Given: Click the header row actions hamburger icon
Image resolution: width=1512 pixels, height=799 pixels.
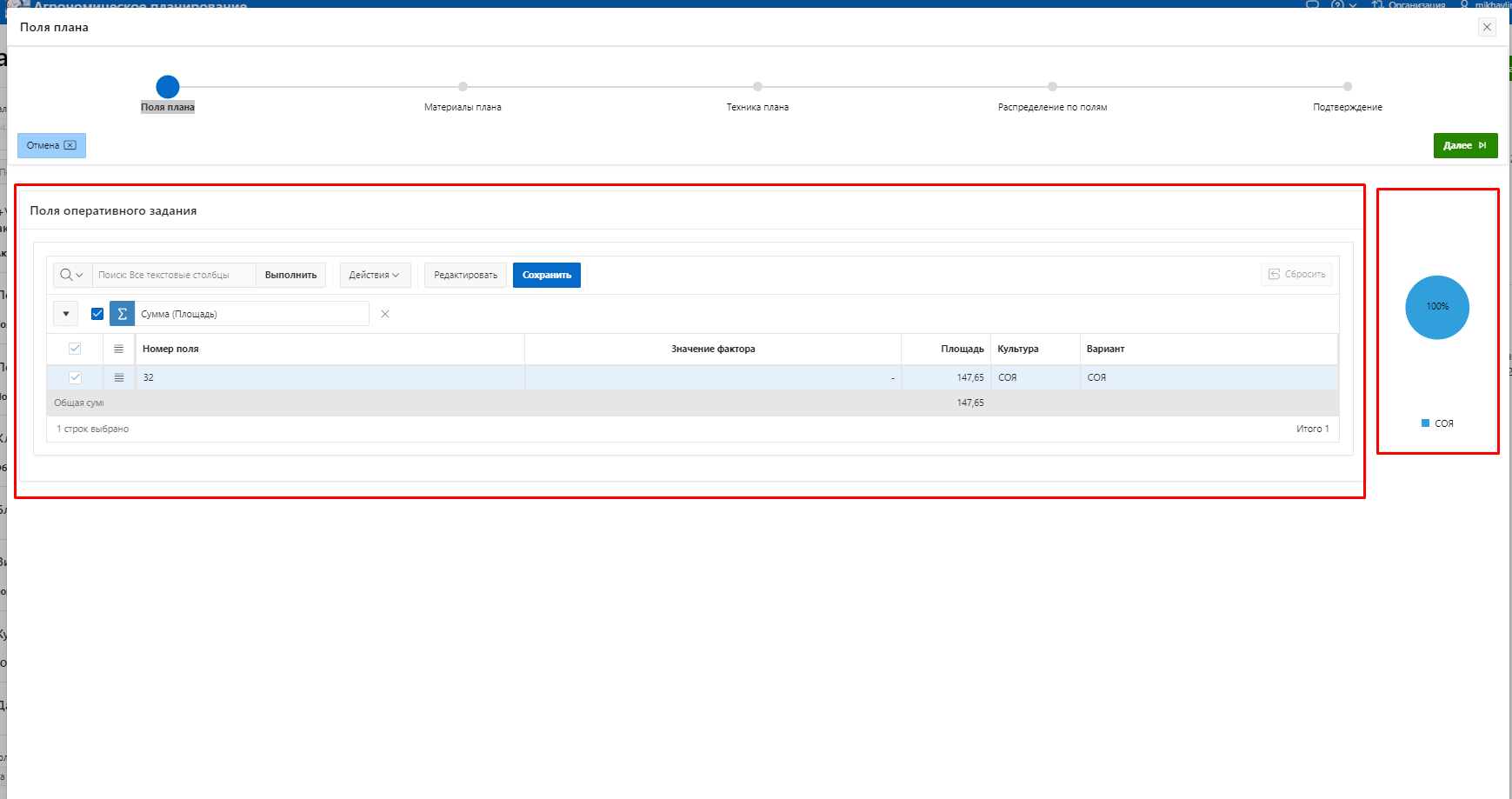Looking at the screenshot, I should (x=119, y=349).
